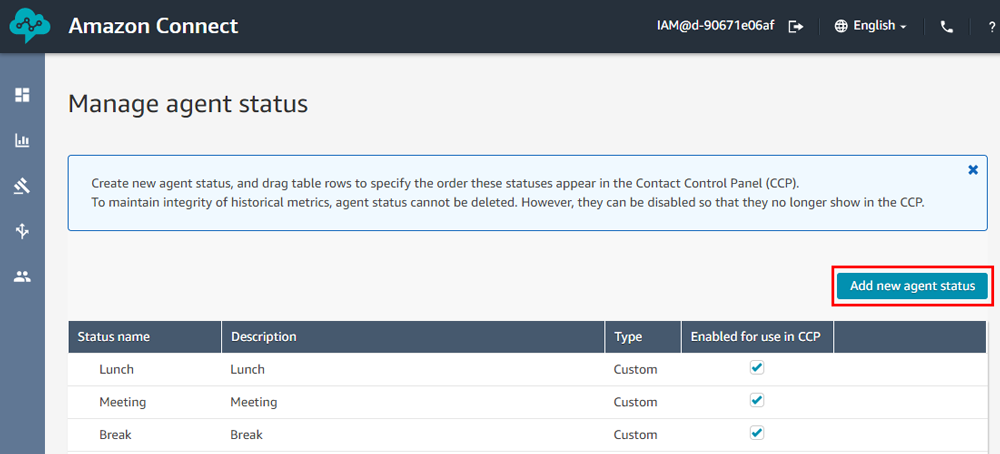Disable the Break status CCP checkbox
Screen dimensions: 1000x454
(757, 434)
